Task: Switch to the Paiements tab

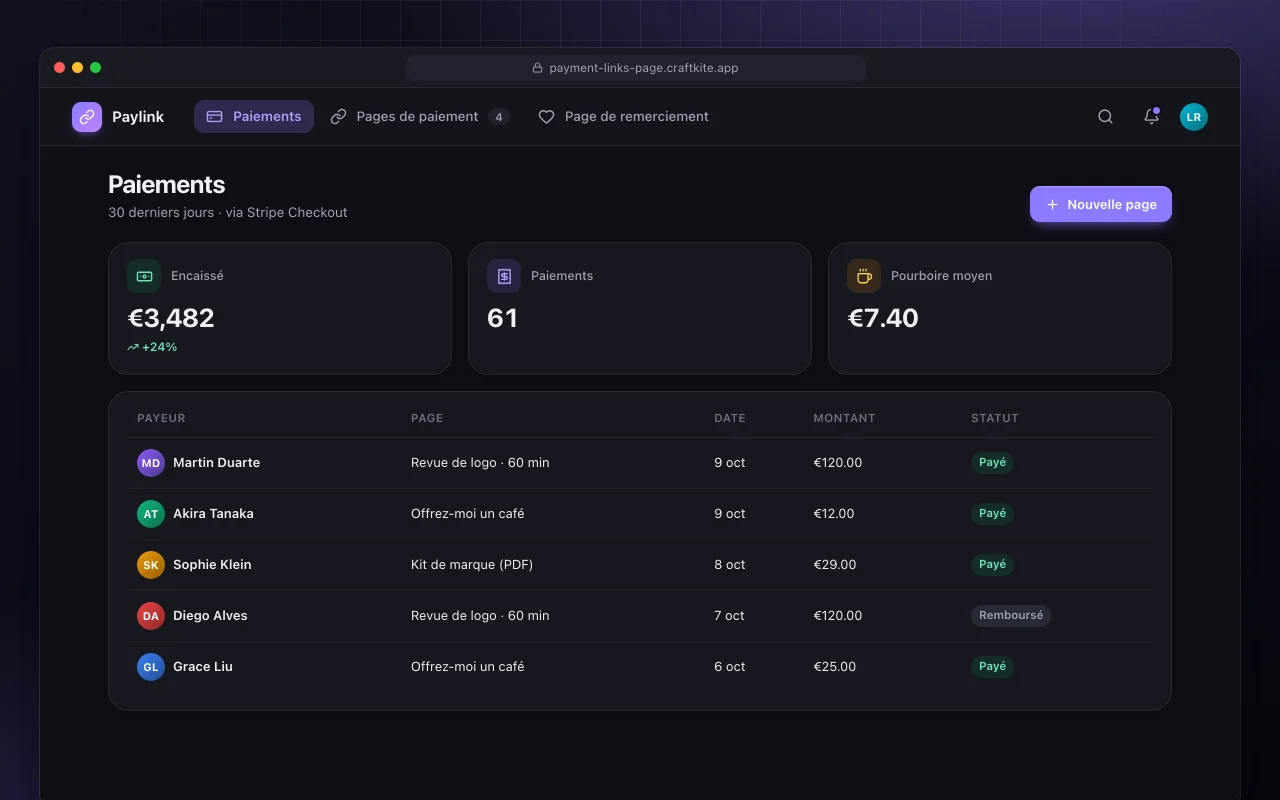Action: coord(254,117)
